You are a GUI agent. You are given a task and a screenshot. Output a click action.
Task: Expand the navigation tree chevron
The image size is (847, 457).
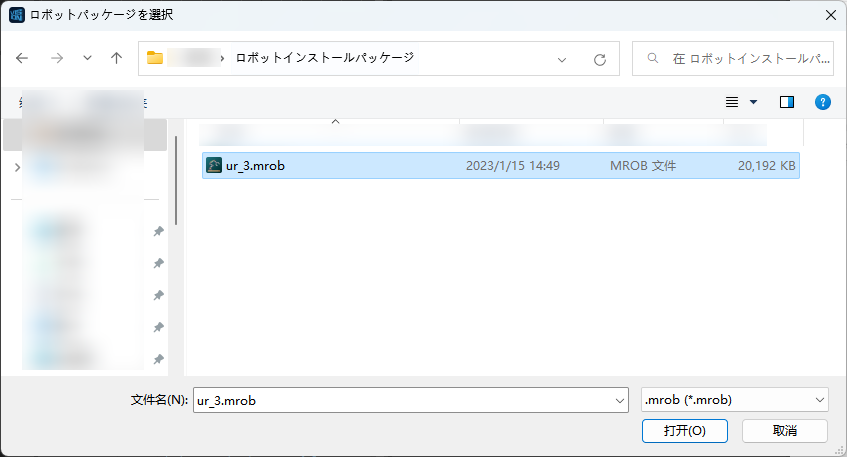[17, 167]
